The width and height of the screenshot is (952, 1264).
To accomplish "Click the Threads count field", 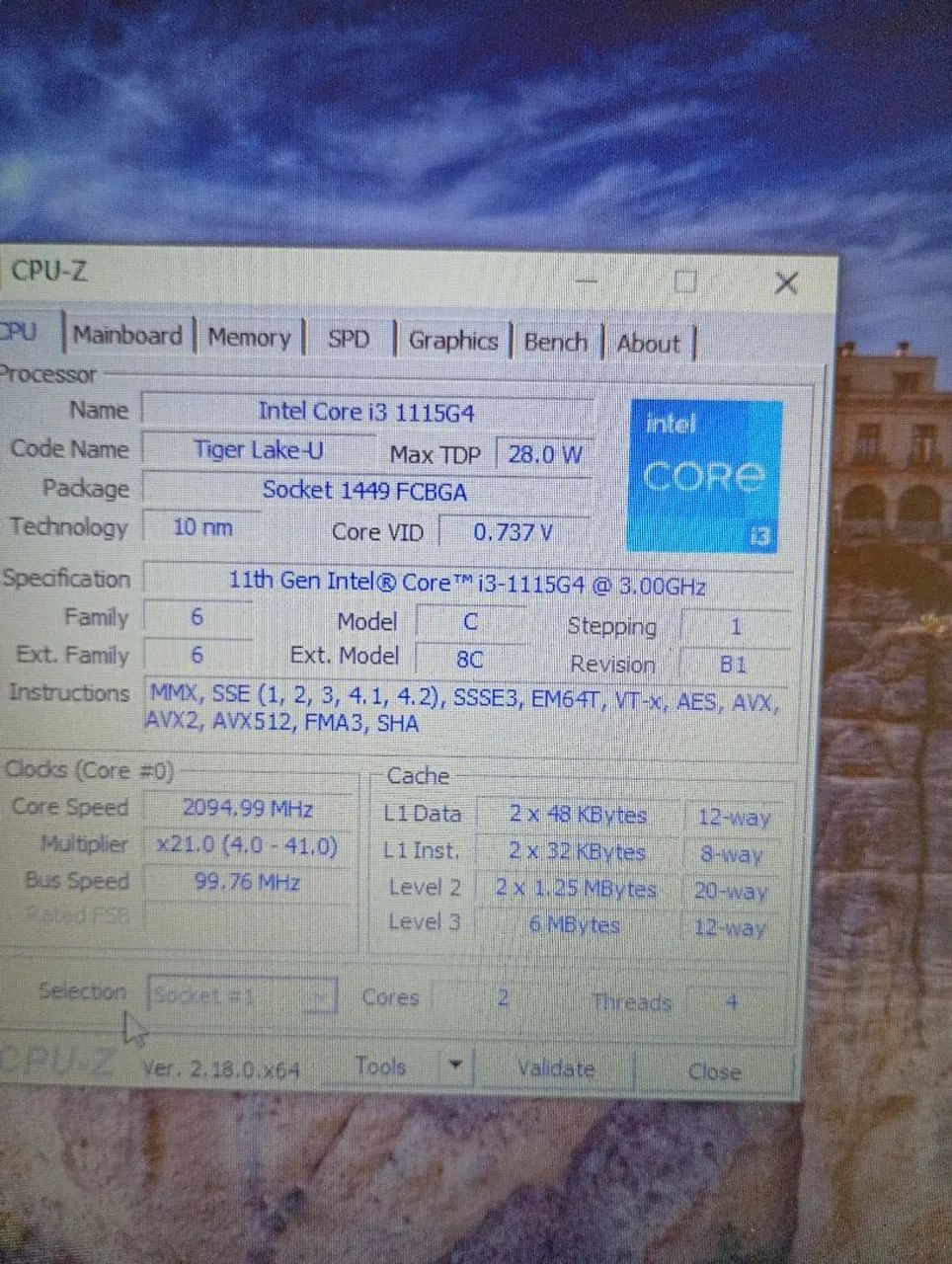I will click(x=732, y=1002).
